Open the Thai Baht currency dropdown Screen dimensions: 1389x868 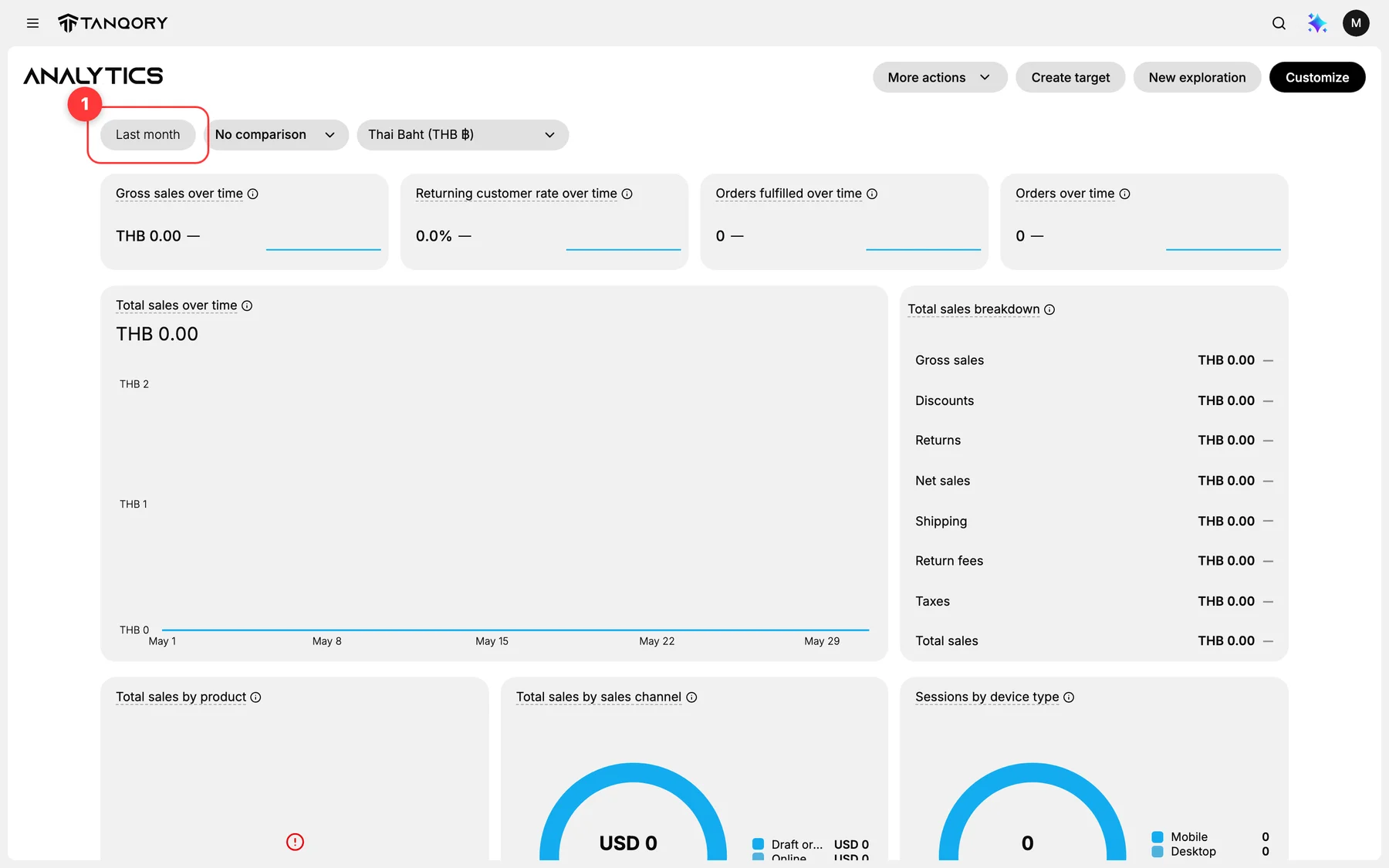[x=462, y=135]
